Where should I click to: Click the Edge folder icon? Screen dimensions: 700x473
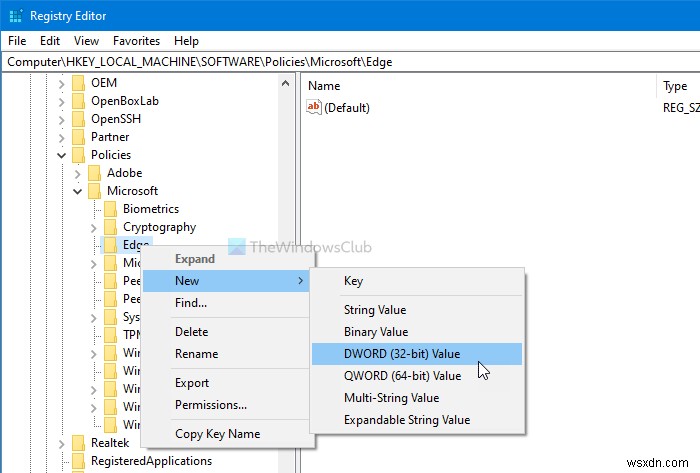coord(110,245)
